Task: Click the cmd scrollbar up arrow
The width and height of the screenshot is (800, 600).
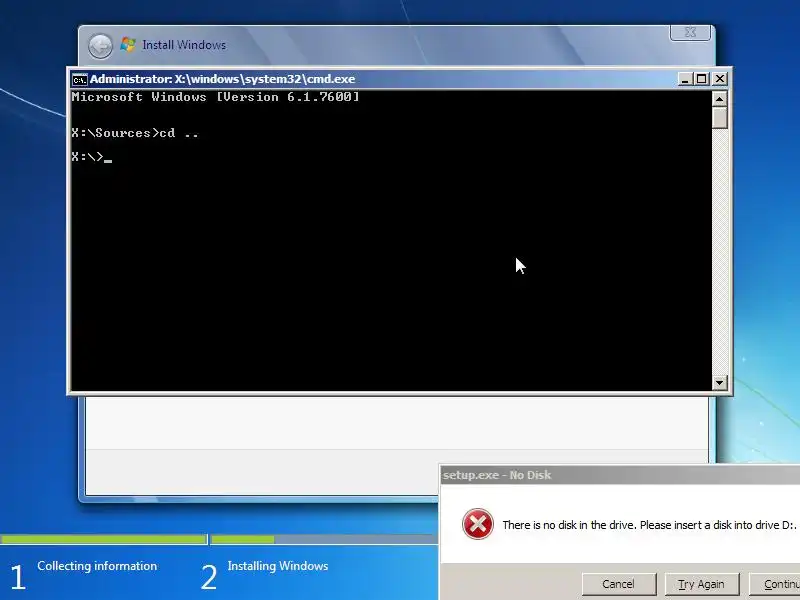Action: coord(719,99)
